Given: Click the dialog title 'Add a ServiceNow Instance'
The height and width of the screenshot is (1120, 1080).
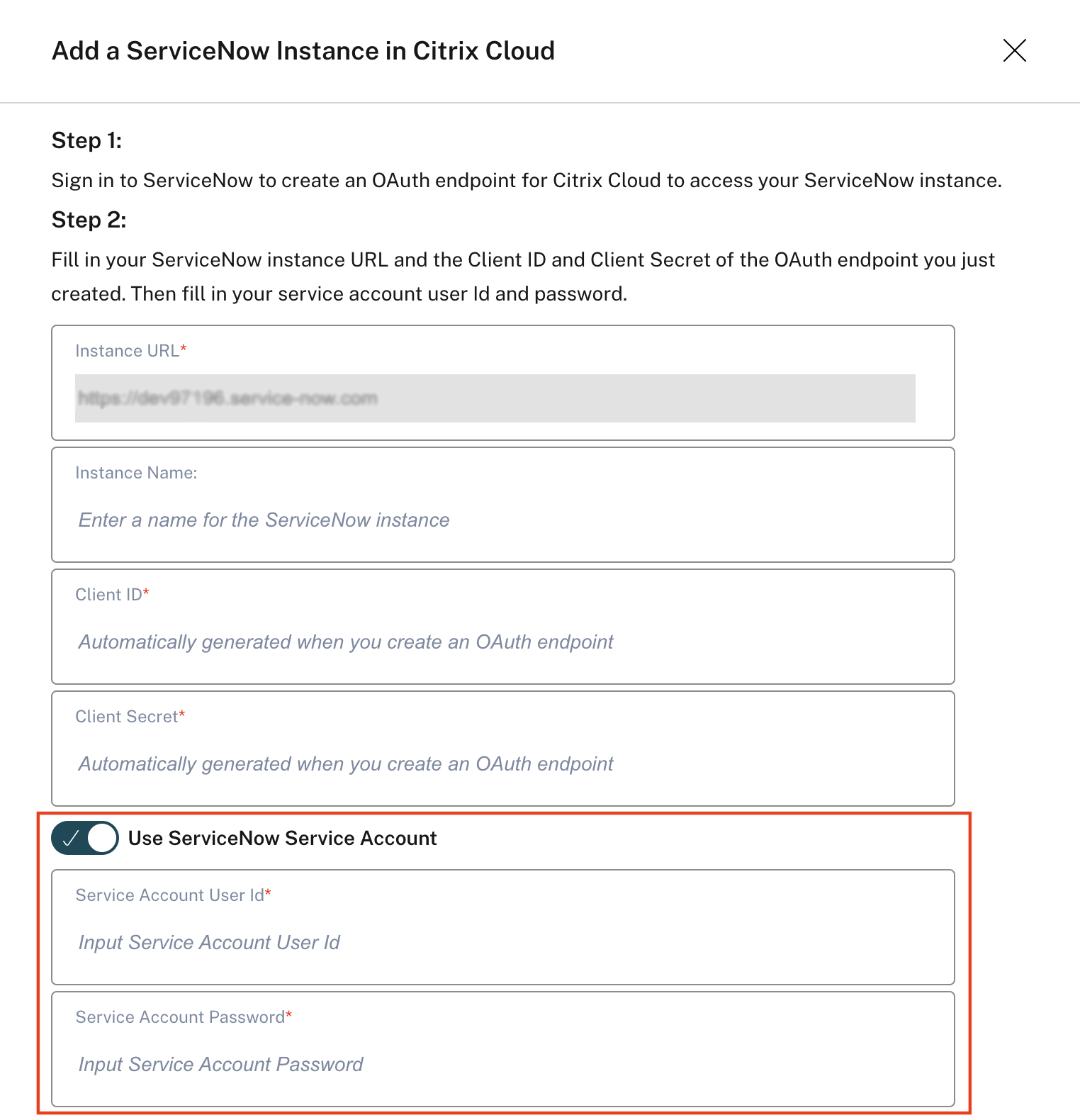Looking at the screenshot, I should 303,51.
